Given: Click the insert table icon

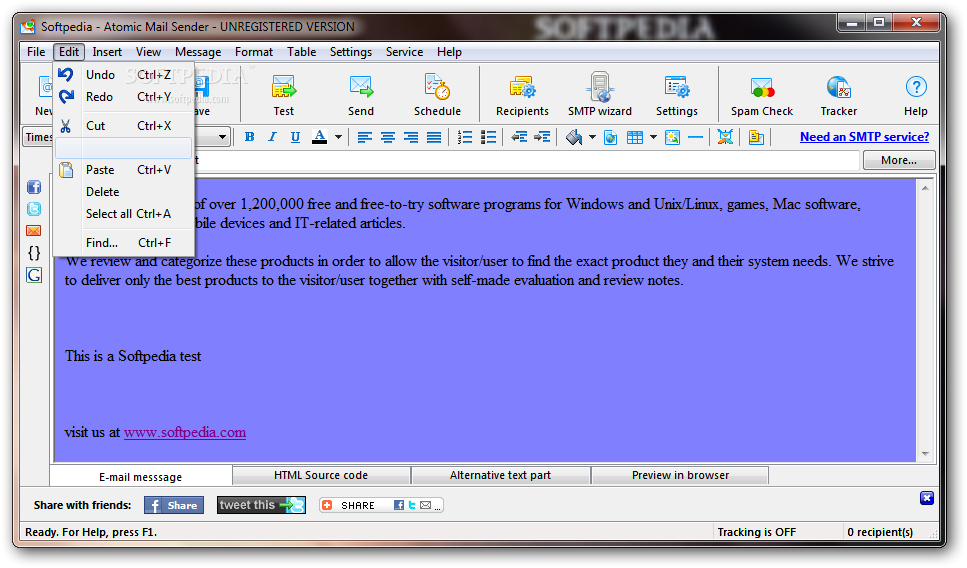Looking at the screenshot, I should click(x=635, y=137).
